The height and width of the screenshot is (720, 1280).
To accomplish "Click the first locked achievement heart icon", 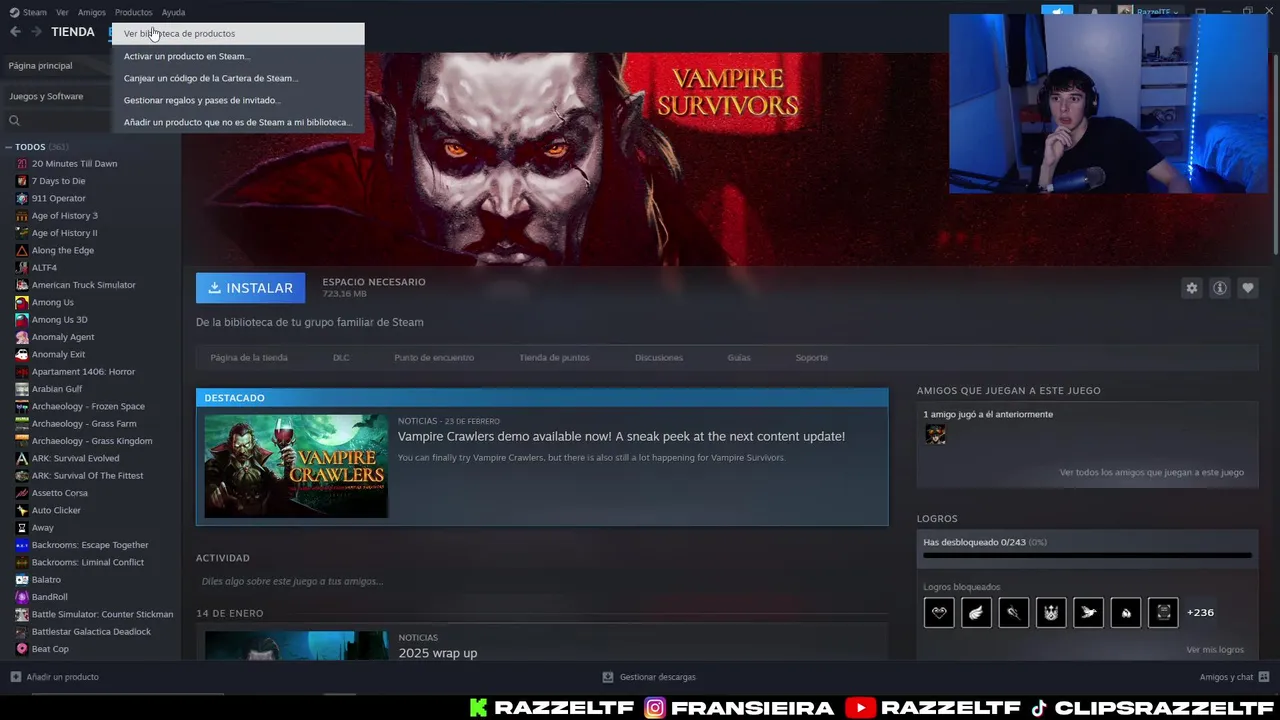I will tap(939, 613).
